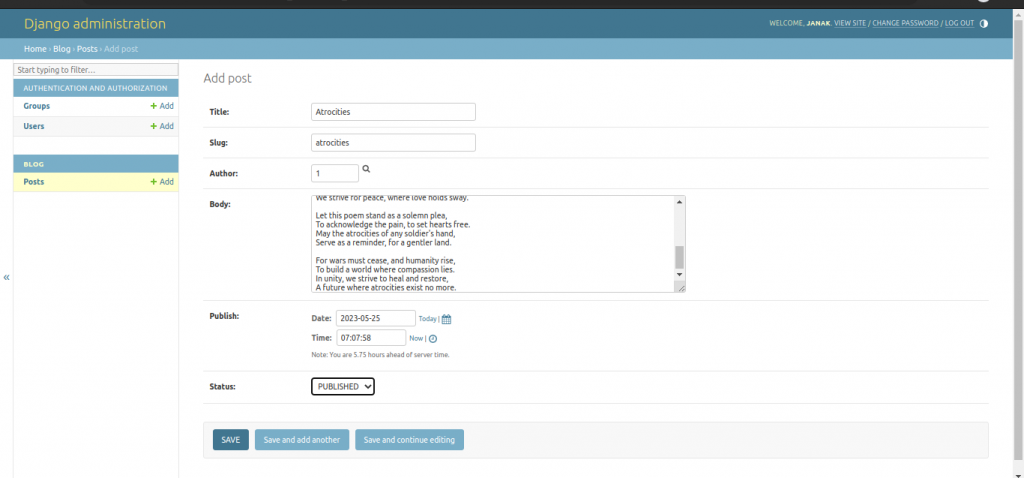Click the Time field showing 07:07:58
1024x478 pixels.
(x=371, y=338)
